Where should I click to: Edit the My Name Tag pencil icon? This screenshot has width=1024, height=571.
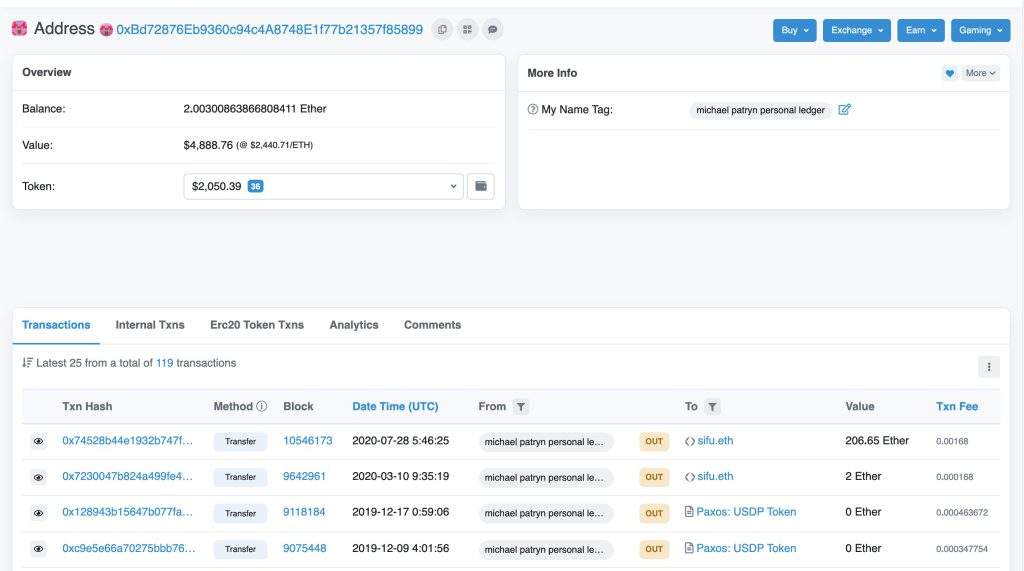(x=844, y=109)
